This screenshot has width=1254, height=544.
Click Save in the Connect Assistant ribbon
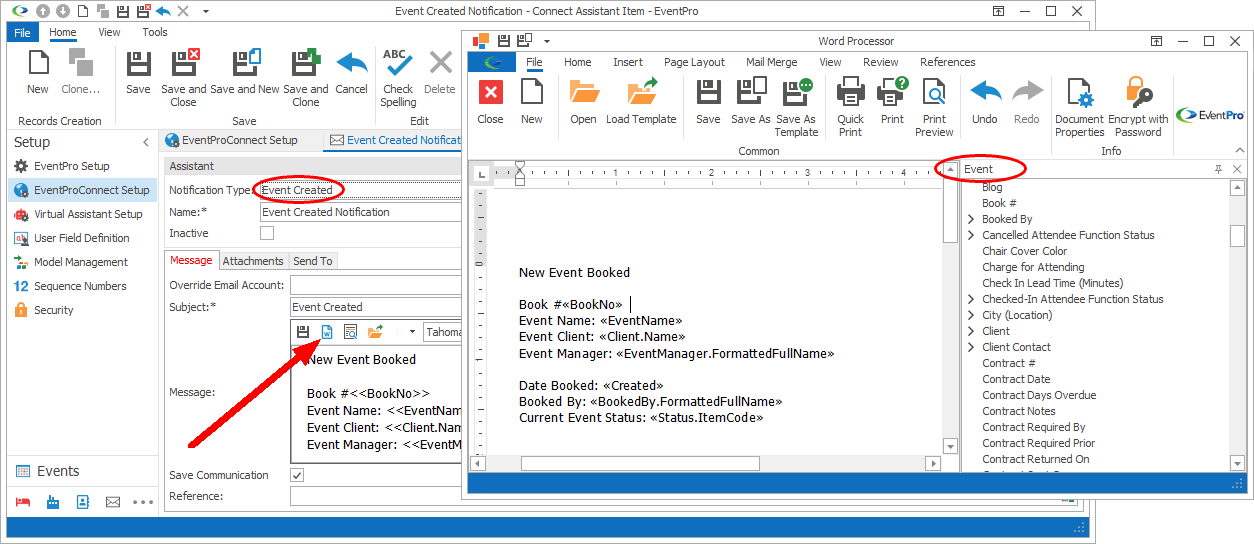pyautogui.click(x=138, y=72)
